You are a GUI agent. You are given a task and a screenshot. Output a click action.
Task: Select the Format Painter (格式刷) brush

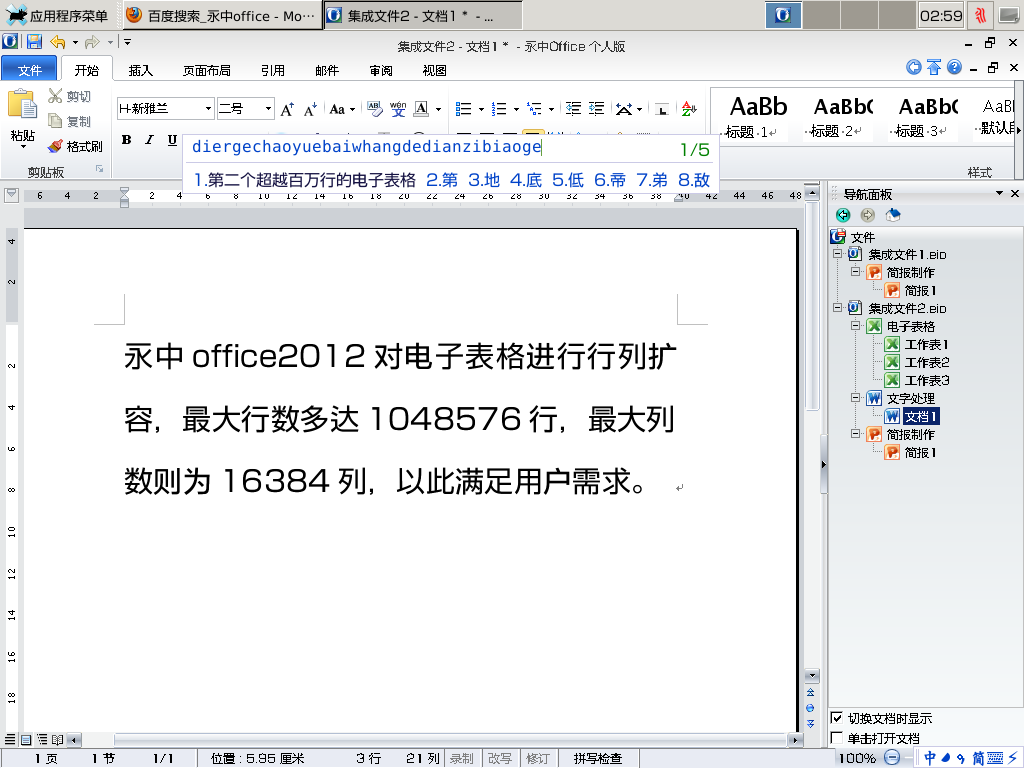(x=75, y=146)
